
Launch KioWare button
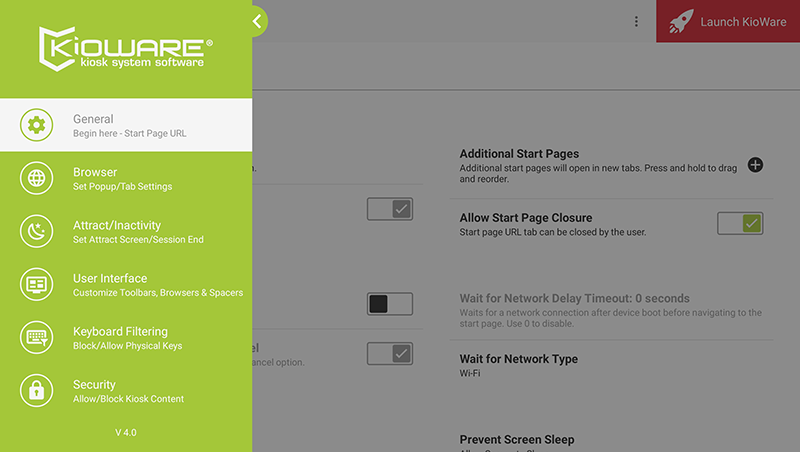[x=728, y=21]
